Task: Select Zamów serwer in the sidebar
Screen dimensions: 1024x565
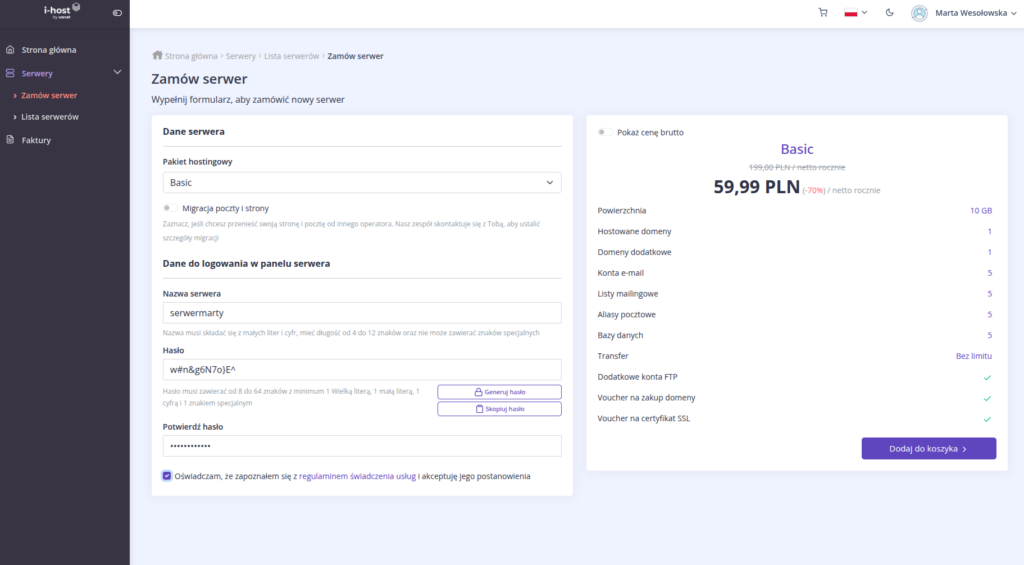Action: coord(49,95)
